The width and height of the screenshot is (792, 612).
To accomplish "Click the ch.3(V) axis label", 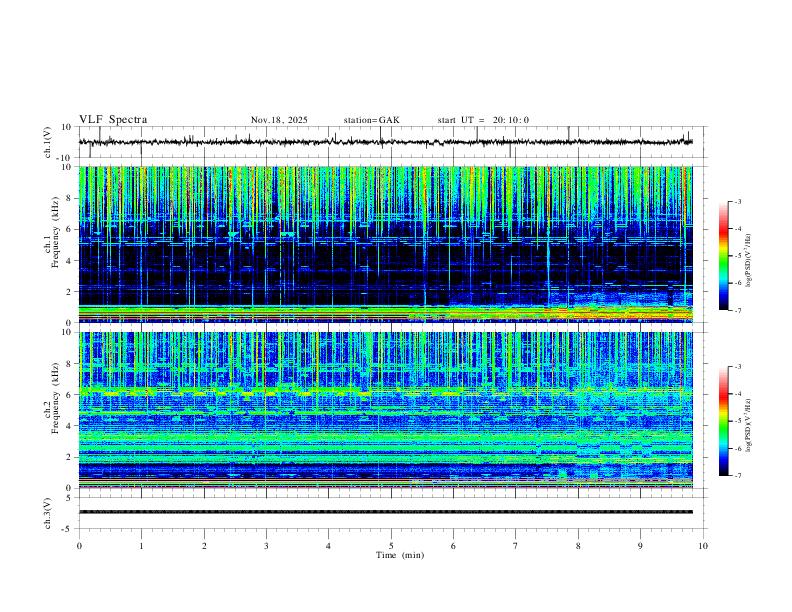I will coord(48,513).
